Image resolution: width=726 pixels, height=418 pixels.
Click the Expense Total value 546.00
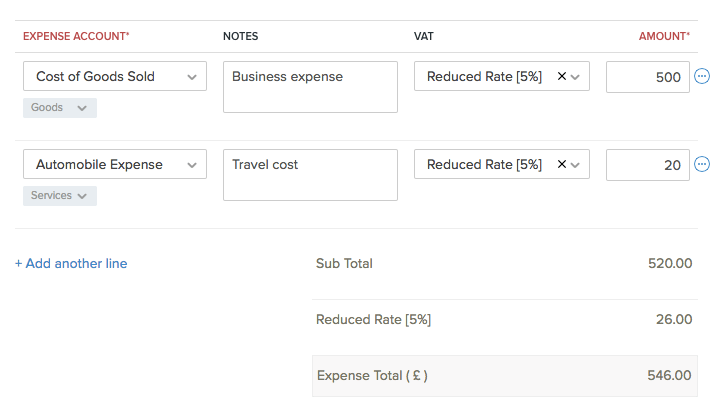tap(669, 376)
